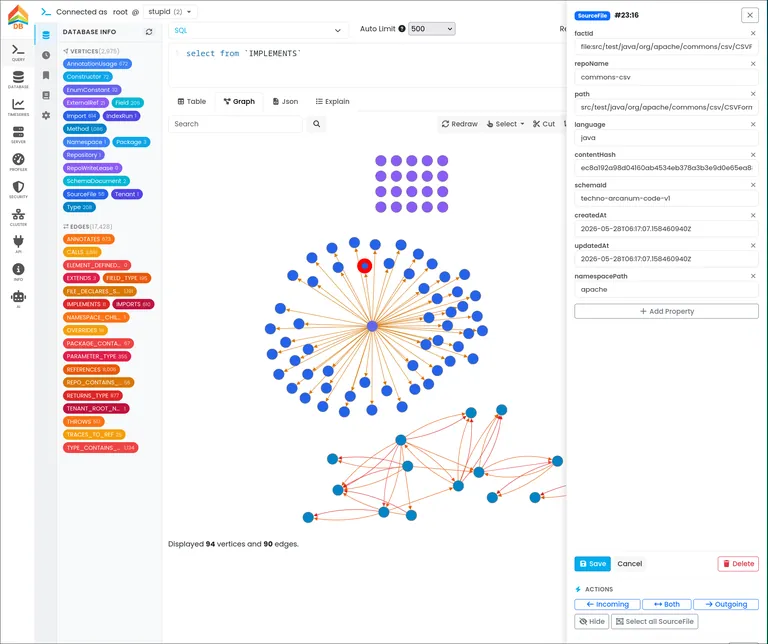Click the SQL query editor text

(243, 53)
